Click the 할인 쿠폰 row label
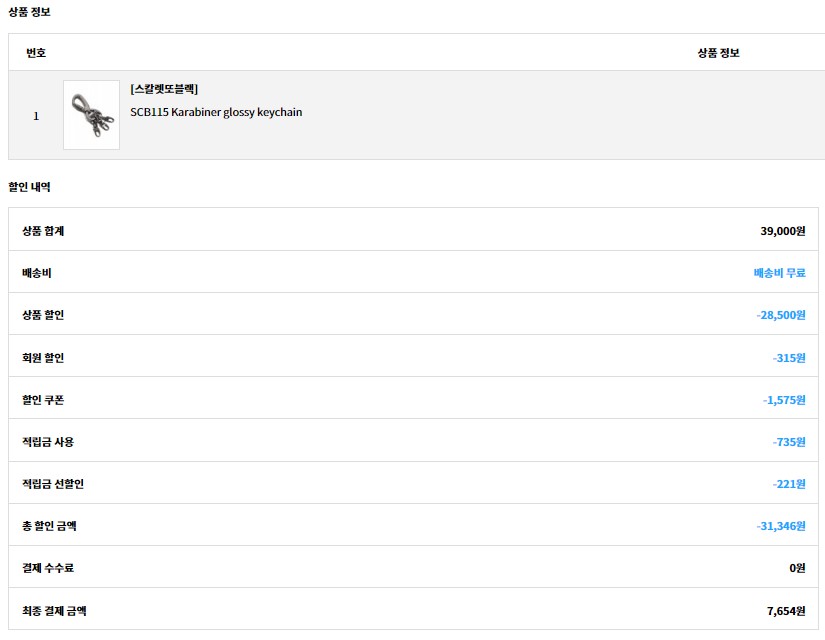 coord(43,400)
